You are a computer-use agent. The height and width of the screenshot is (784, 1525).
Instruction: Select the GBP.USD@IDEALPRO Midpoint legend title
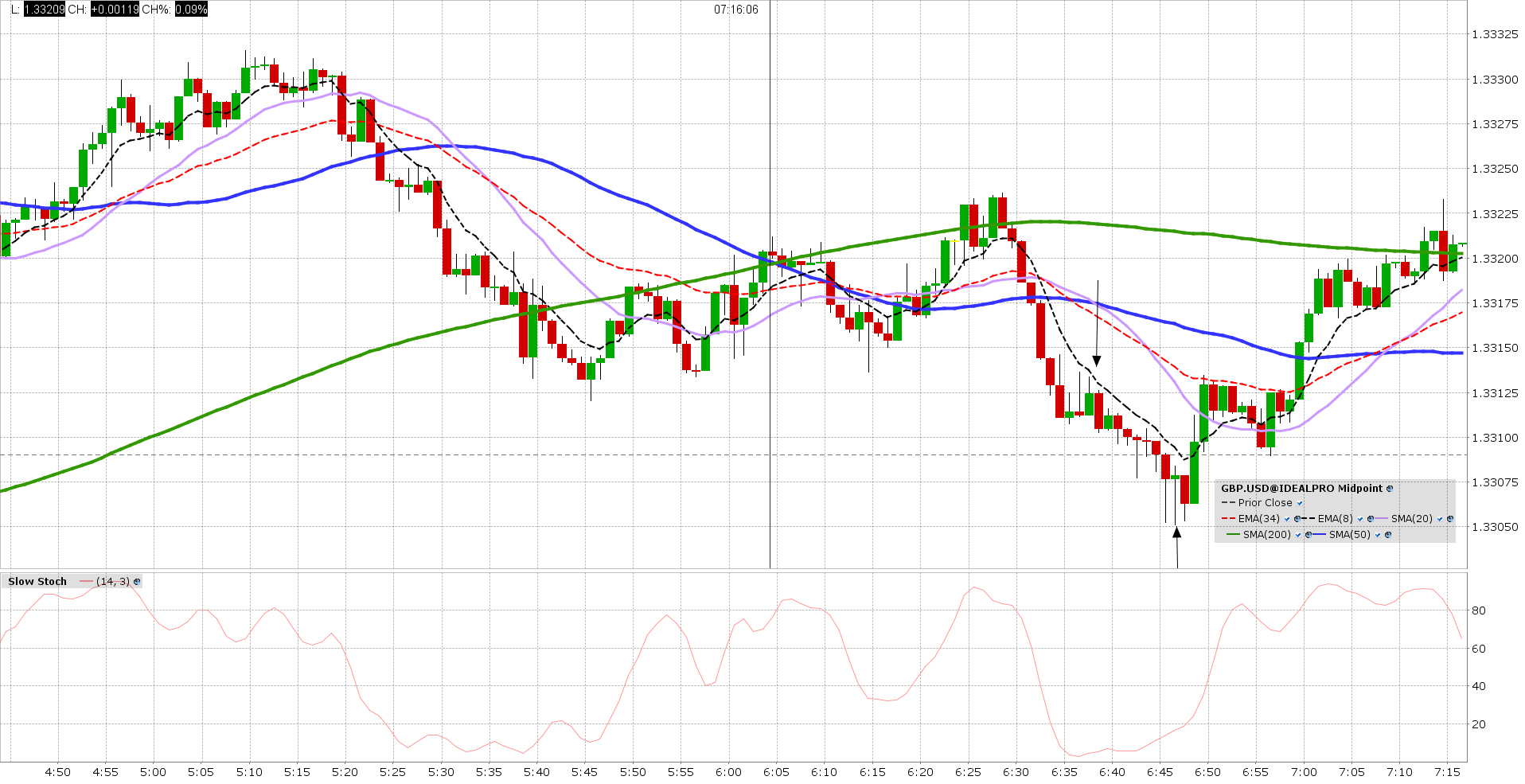pyautogui.click(x=1302, y=489)
